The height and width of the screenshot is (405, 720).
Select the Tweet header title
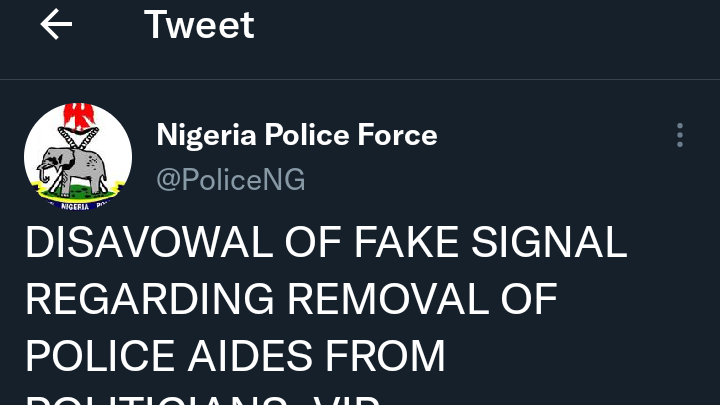coord(199,25)
